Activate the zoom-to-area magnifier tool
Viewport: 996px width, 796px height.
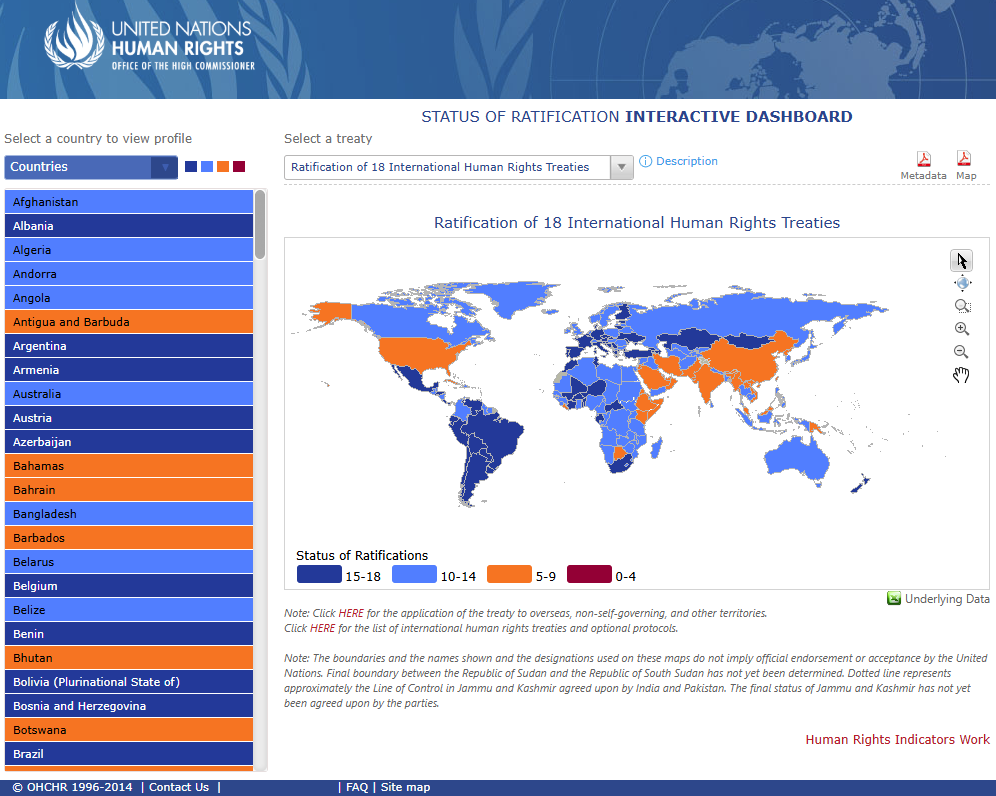[962, 307]
